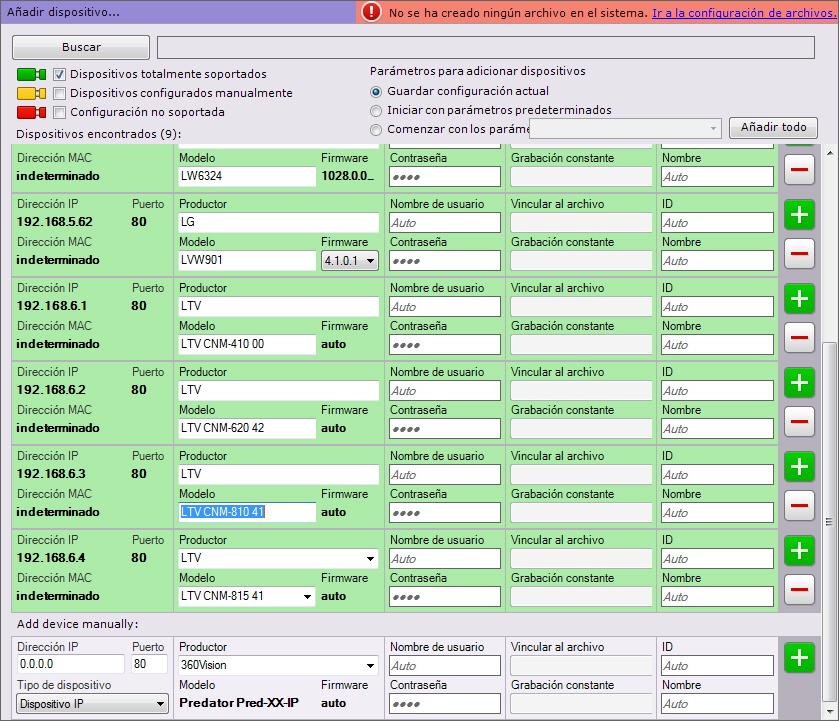Click green plus for device 192.168.5.62

click(799, 215)
